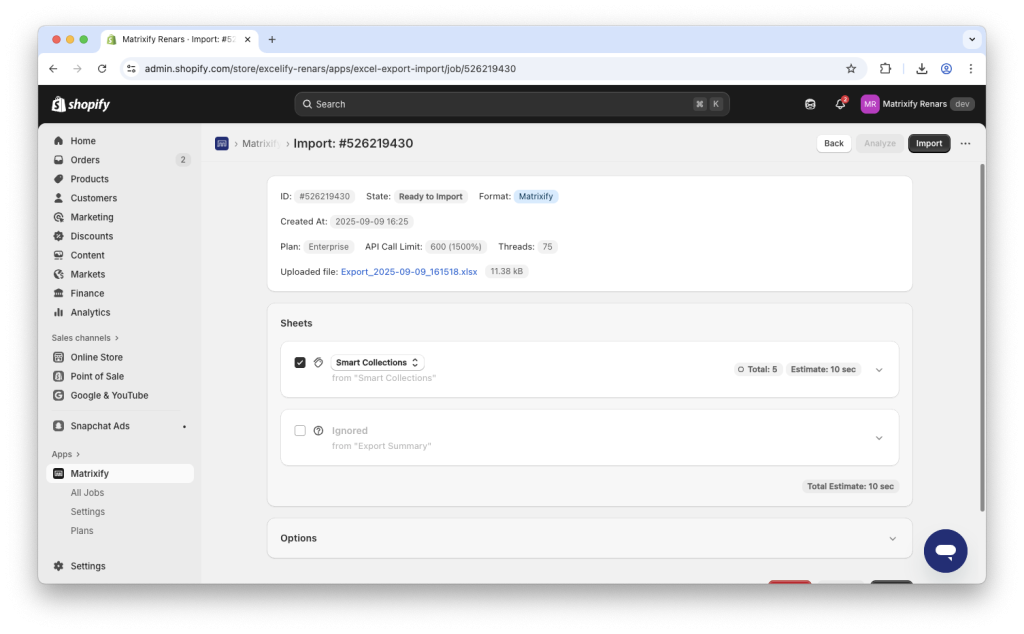Open the Smart Collections type selector

377,362
